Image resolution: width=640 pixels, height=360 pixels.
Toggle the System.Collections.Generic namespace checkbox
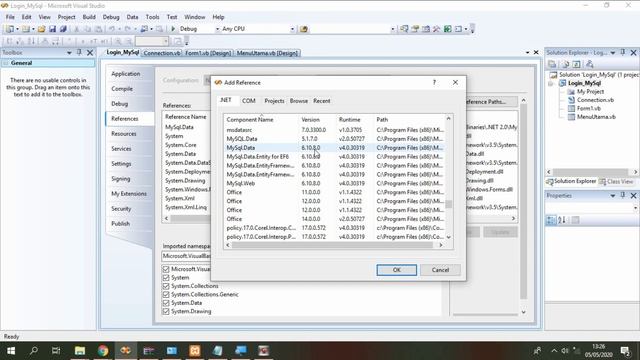click(166, 294)
